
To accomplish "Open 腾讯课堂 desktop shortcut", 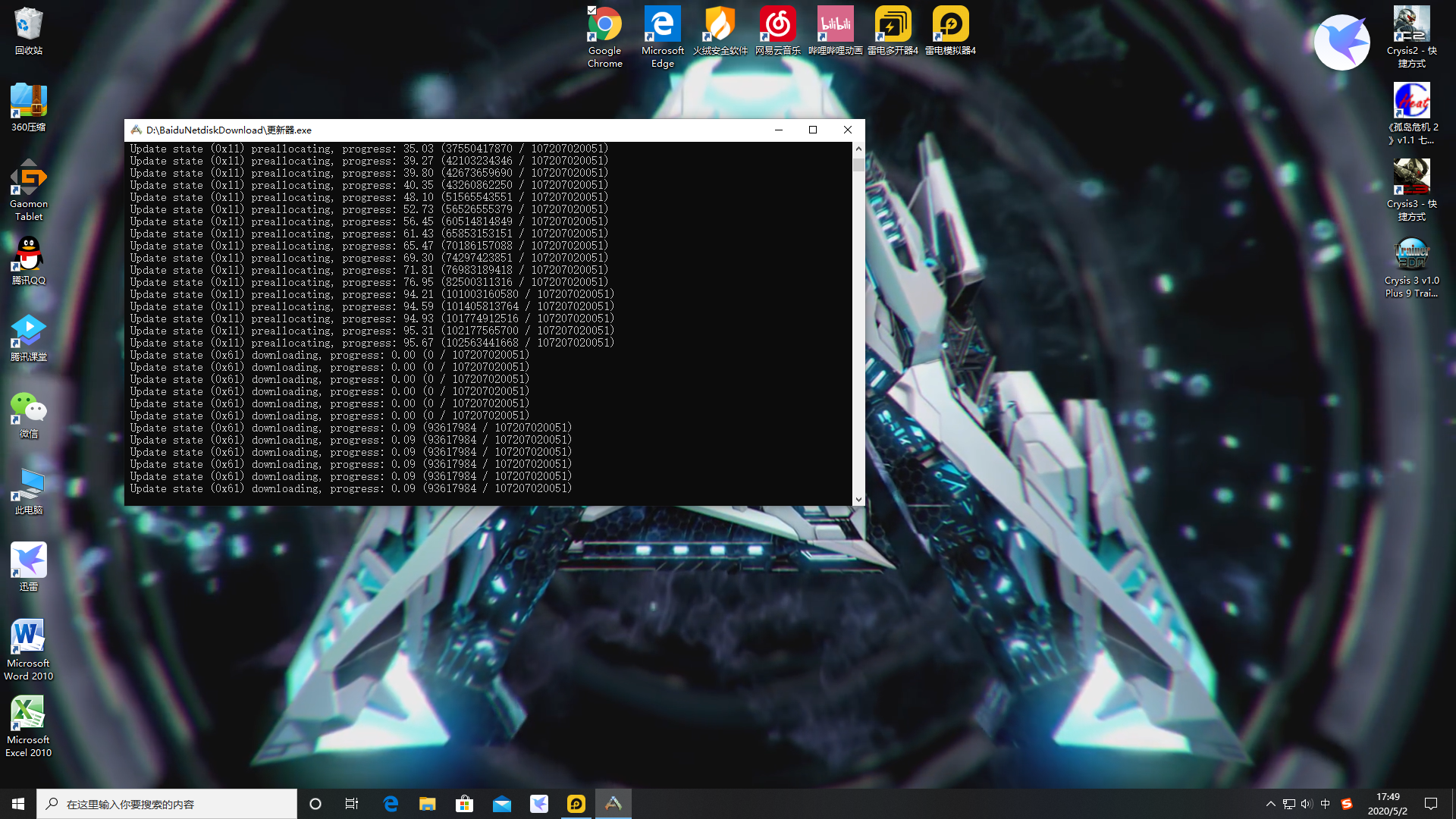I will [x=28, y=337].
